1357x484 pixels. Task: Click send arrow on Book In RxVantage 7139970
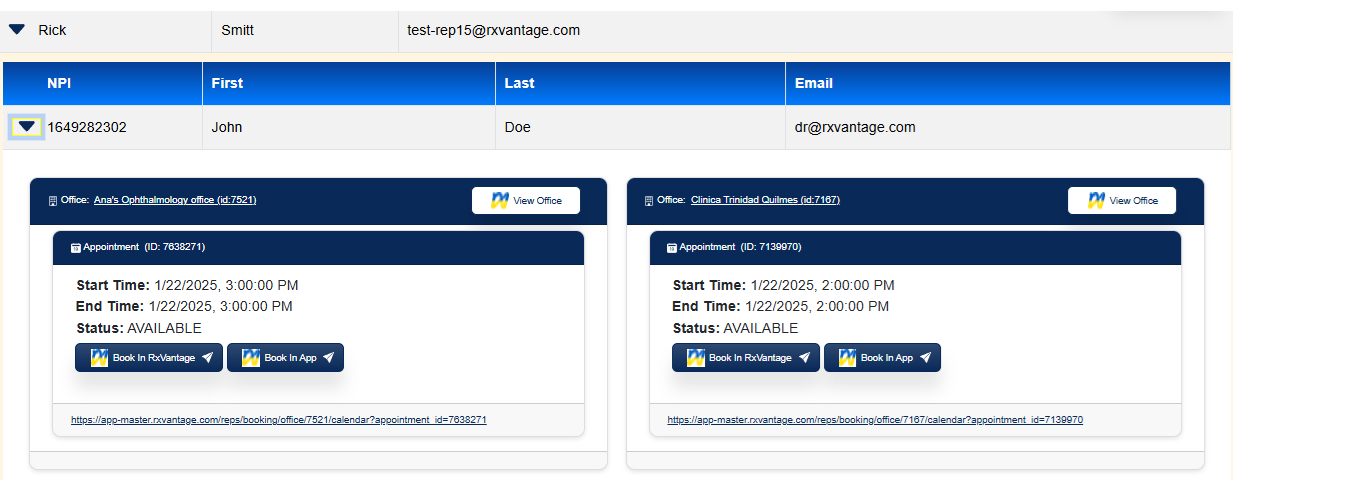(804, 358)
